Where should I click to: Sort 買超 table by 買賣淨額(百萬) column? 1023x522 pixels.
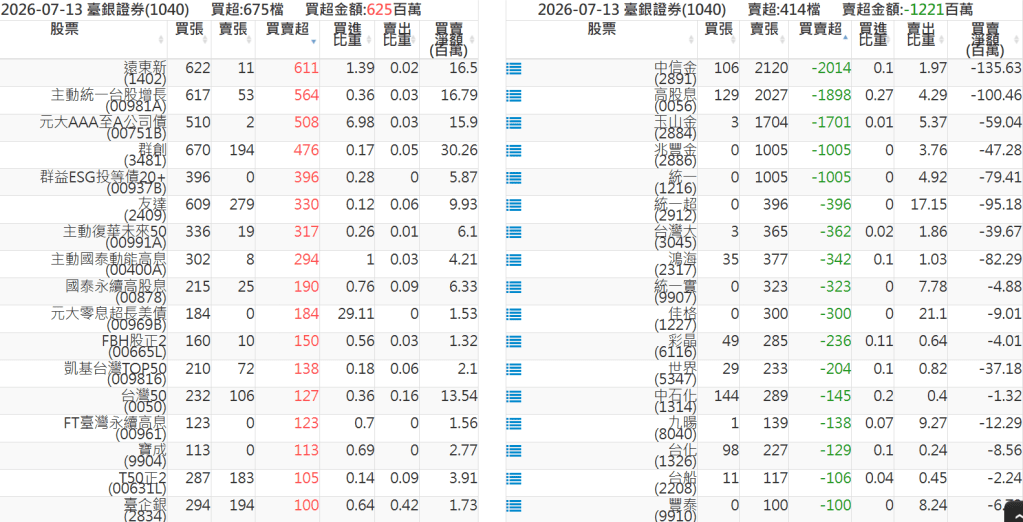click(449, 40)
